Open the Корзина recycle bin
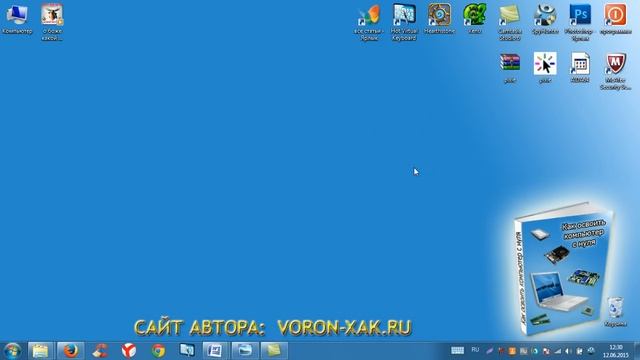This screenshot has width=640, height=360. (615, 311)
